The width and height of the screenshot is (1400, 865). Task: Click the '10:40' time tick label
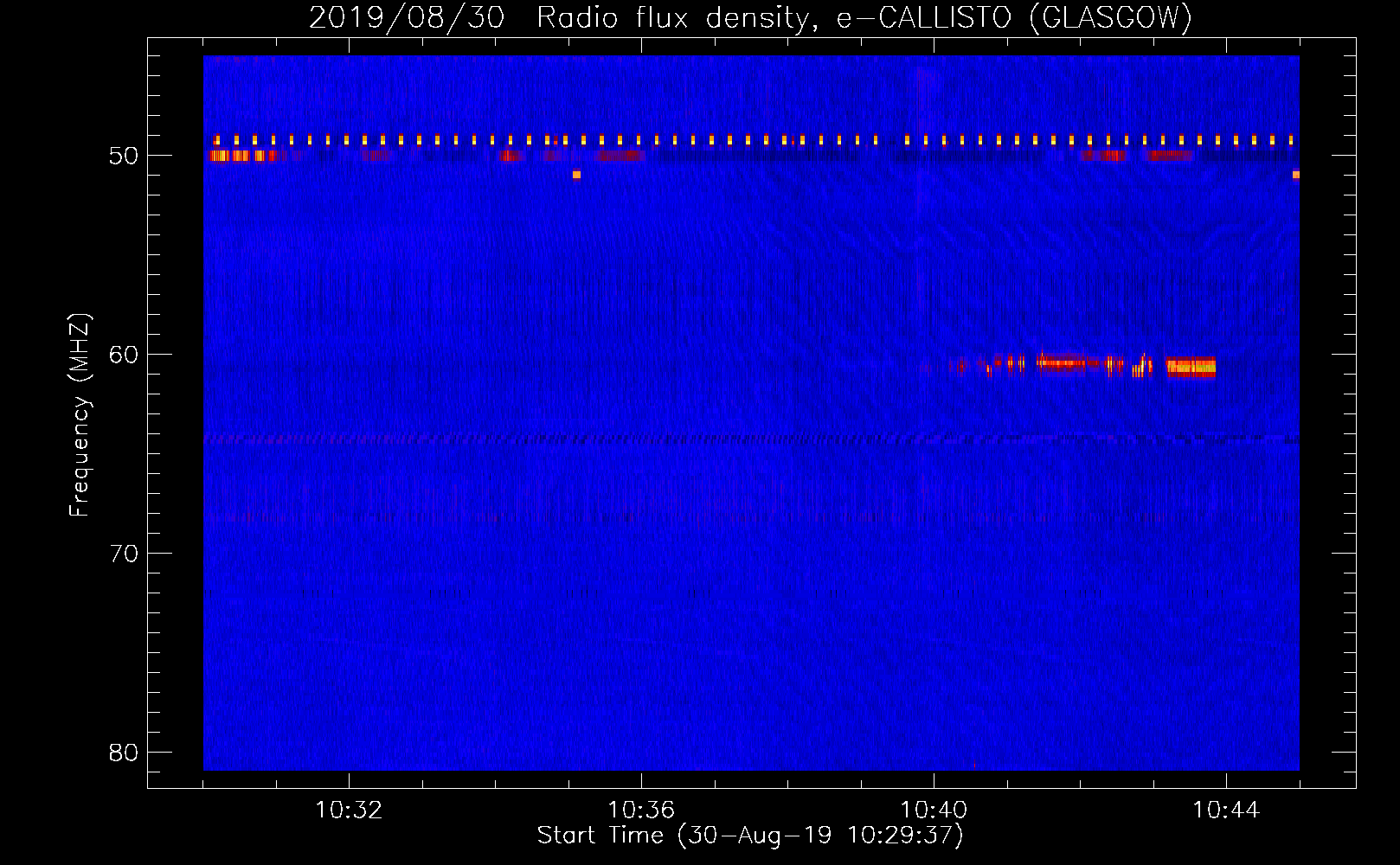point(934,811)
